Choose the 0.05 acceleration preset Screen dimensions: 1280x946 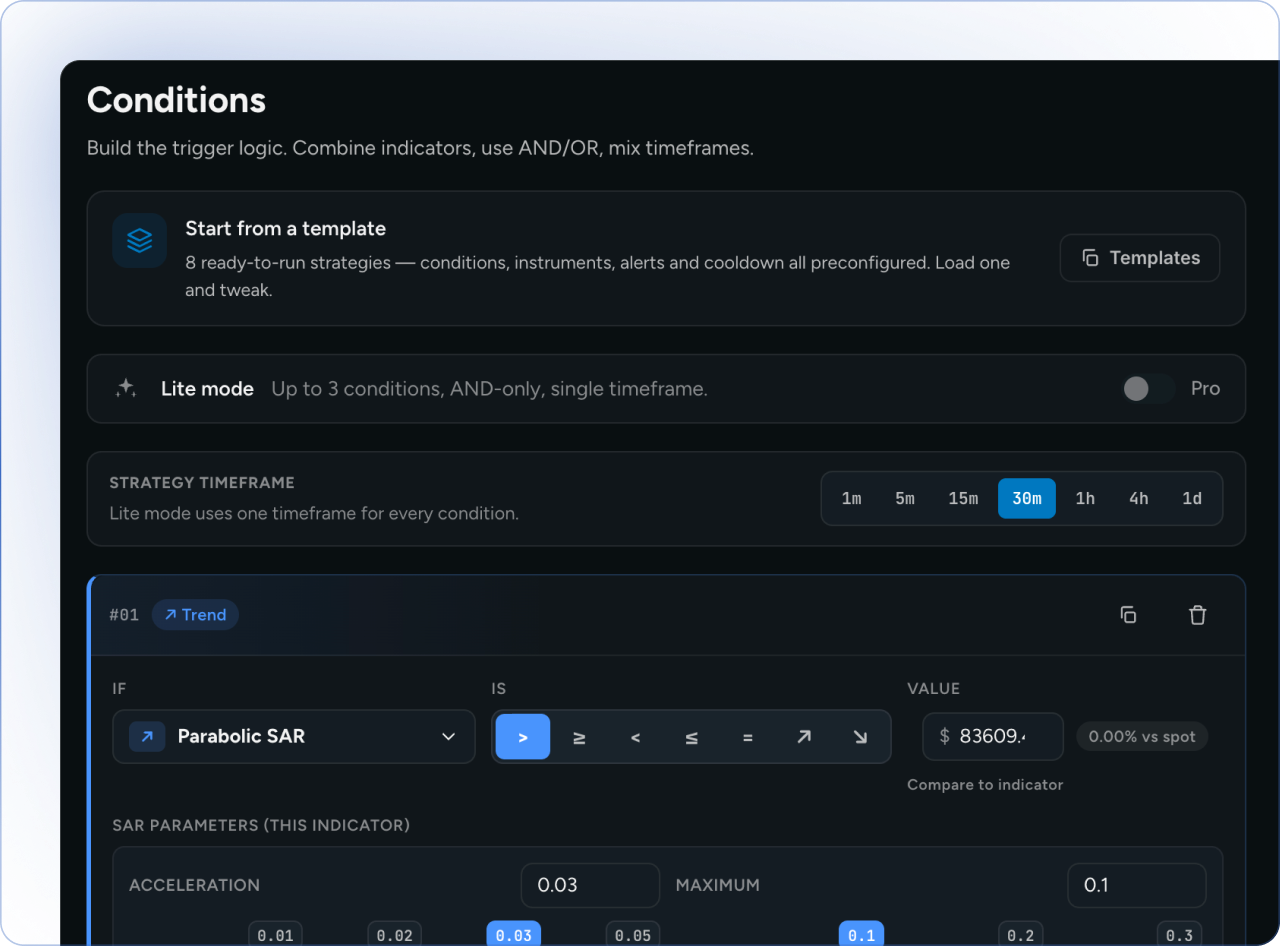click(633, 935)
